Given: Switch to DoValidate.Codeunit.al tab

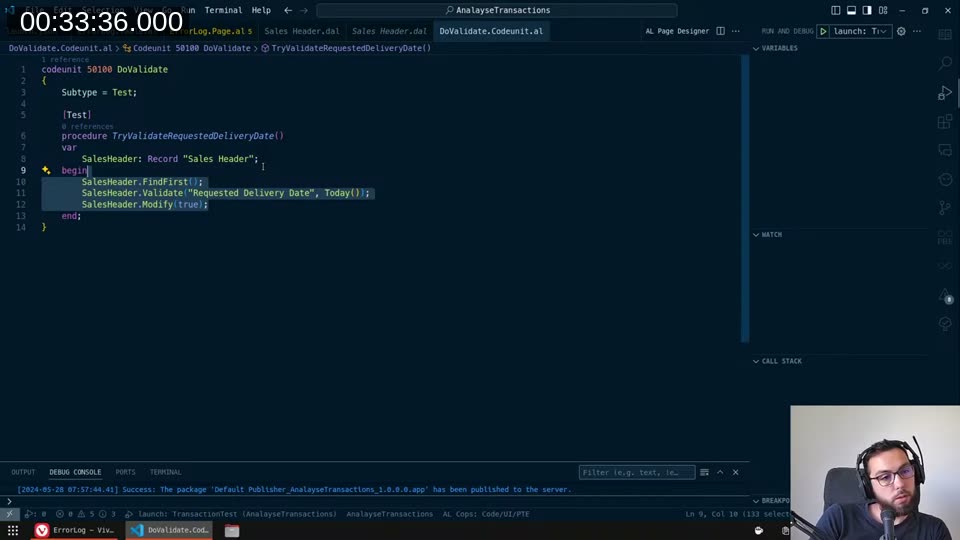Looking at the screenshot, I should click(491, 31).
